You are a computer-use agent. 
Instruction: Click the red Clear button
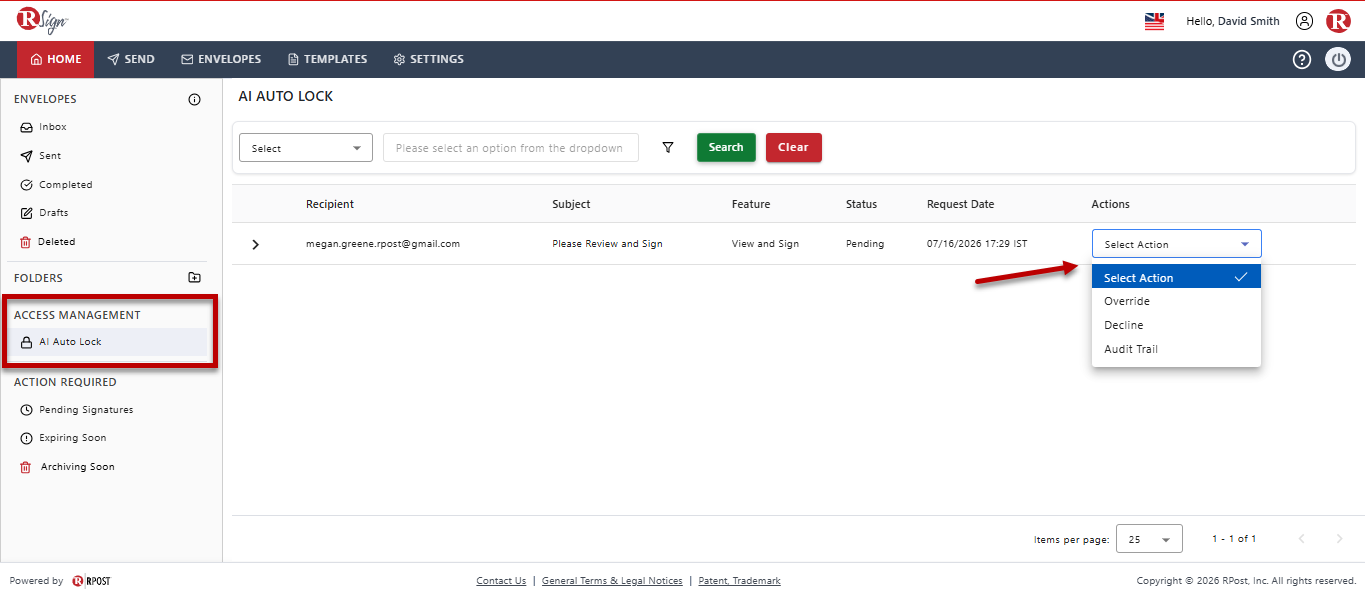793,147
